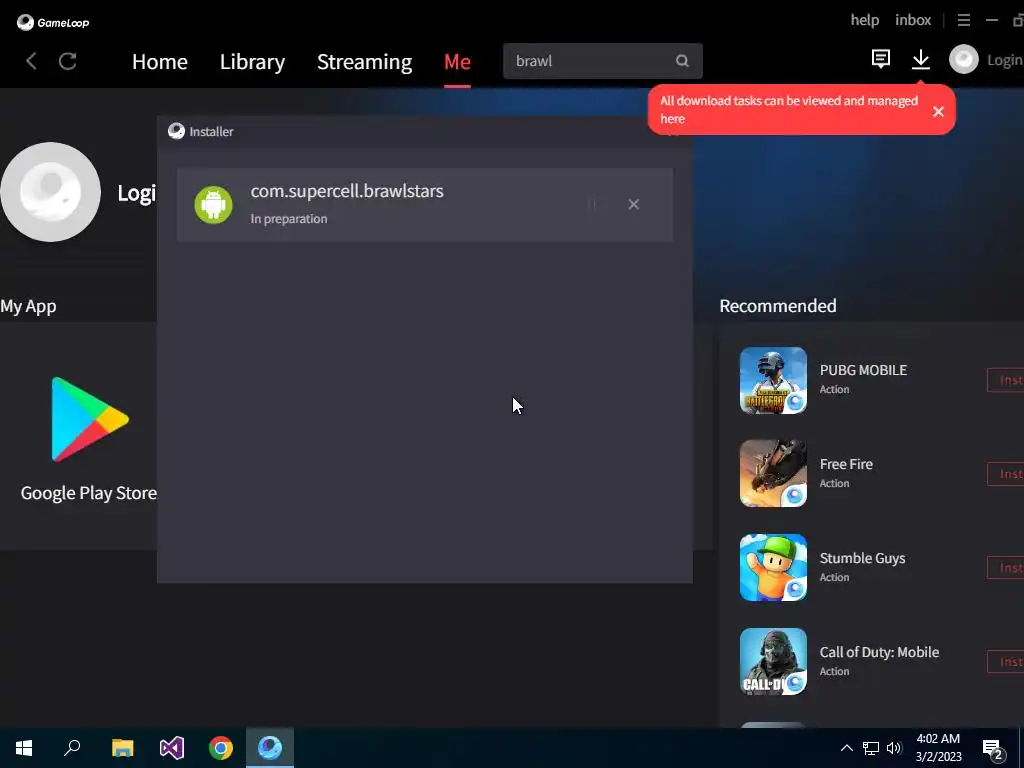Open the network tray icon
The height and width of the screenshot is (768, 1024).
coord(871,748)
